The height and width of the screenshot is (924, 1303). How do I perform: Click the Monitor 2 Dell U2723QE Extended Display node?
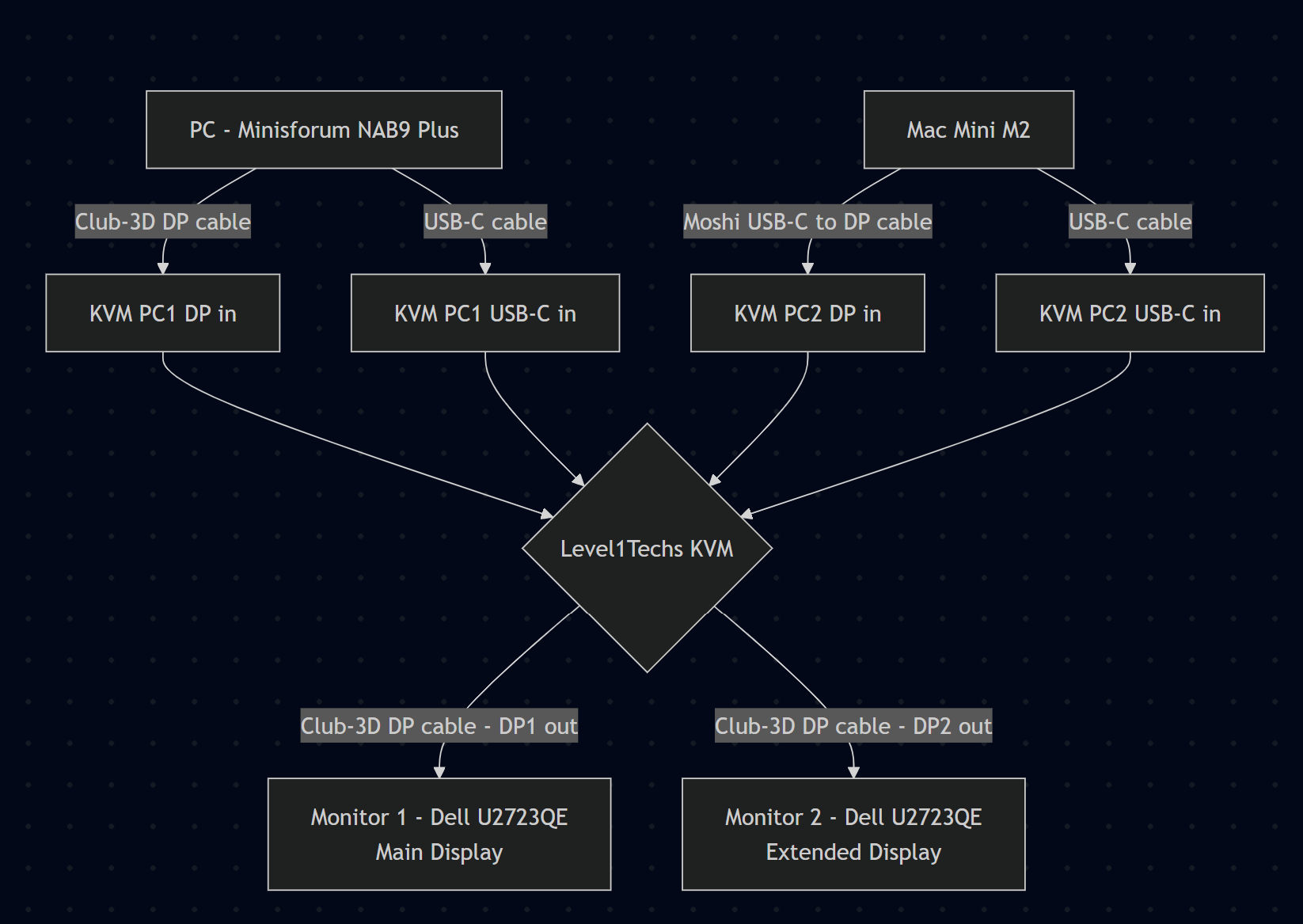(853, 835)
